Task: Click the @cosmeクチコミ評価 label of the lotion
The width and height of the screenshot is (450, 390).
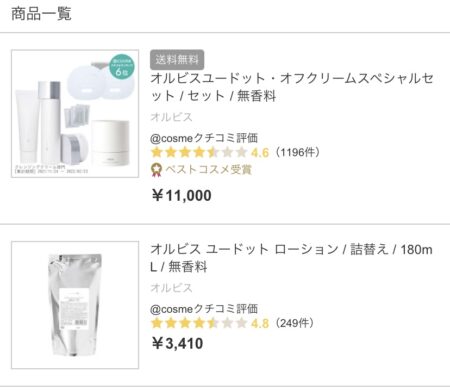Action: (x=204, y=309)
